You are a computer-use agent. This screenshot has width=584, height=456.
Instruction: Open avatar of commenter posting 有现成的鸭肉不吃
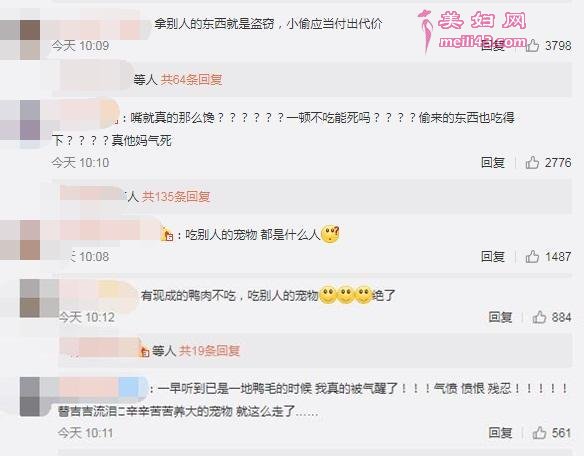tap(39, 298)
